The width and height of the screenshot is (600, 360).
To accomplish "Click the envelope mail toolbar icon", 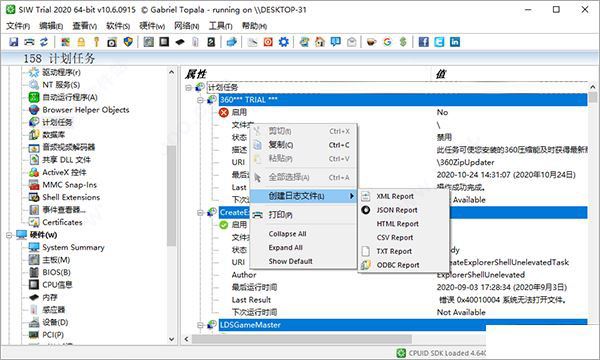I will [351, 42].
